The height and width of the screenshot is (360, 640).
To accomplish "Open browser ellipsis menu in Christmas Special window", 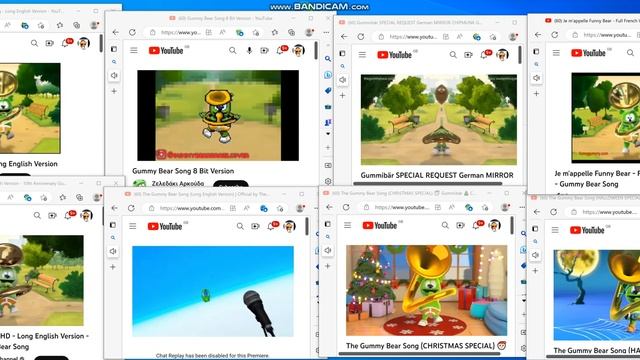I will point(522,207).
